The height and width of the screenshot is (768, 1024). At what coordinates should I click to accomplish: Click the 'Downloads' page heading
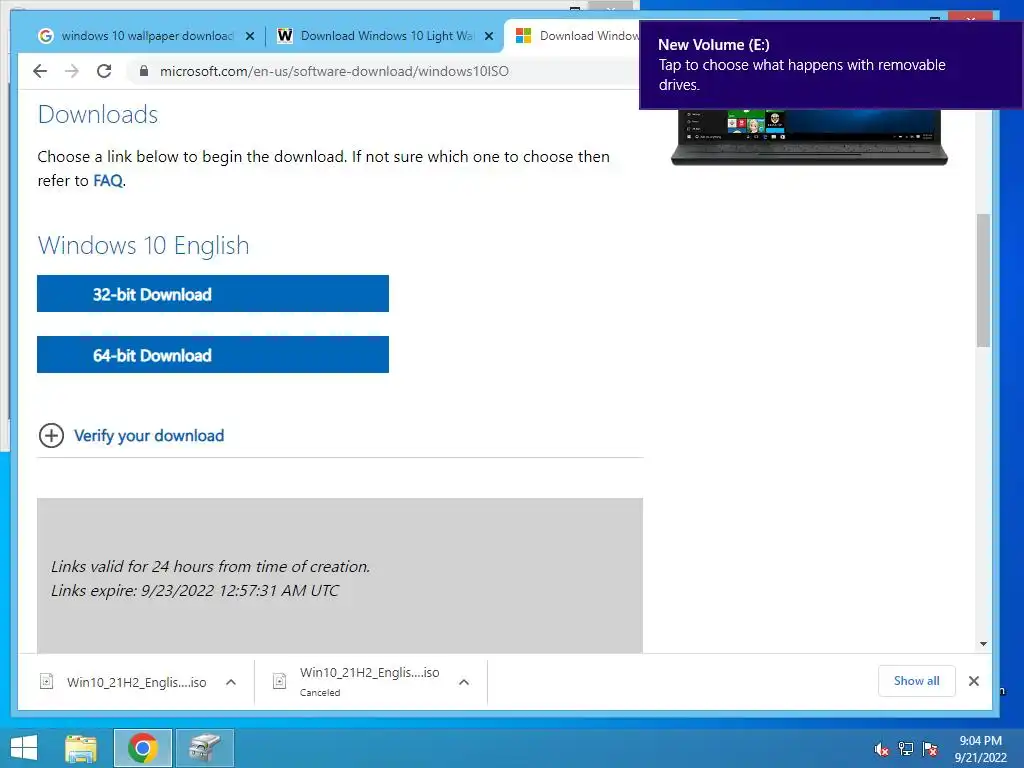98,114
